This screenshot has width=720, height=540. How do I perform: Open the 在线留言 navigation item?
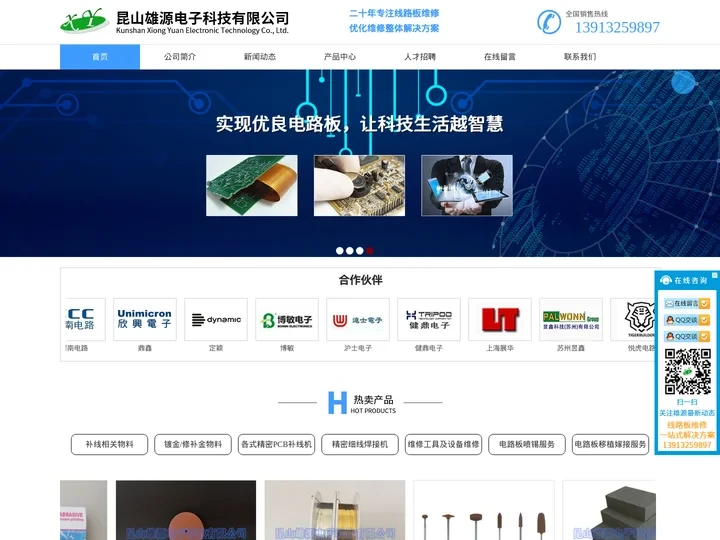(x=500, y=57)
